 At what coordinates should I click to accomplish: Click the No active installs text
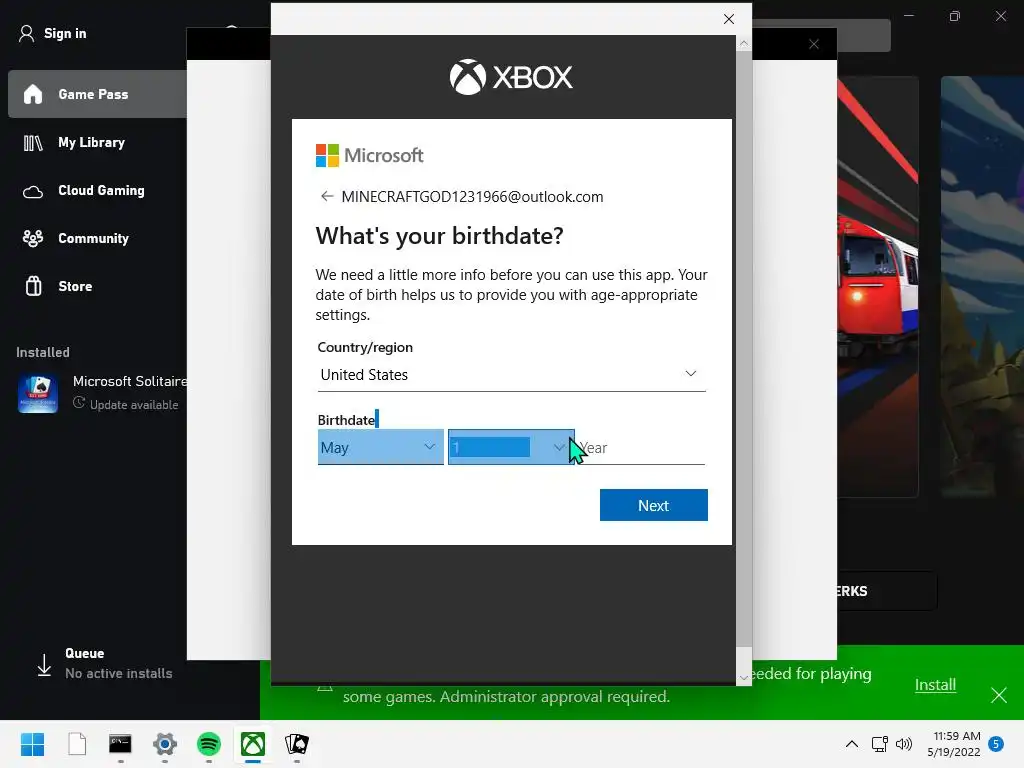point(119,673)
